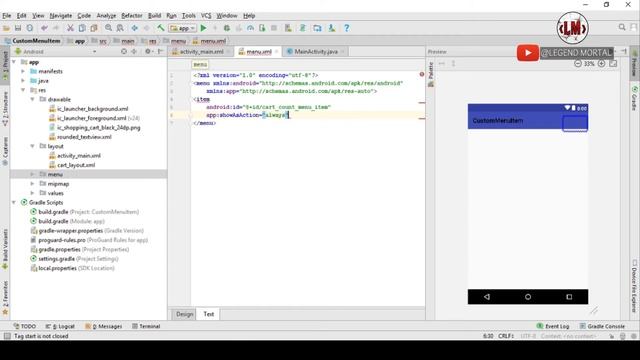
Task: Click the Find magnifier icon
Action: 108,28
